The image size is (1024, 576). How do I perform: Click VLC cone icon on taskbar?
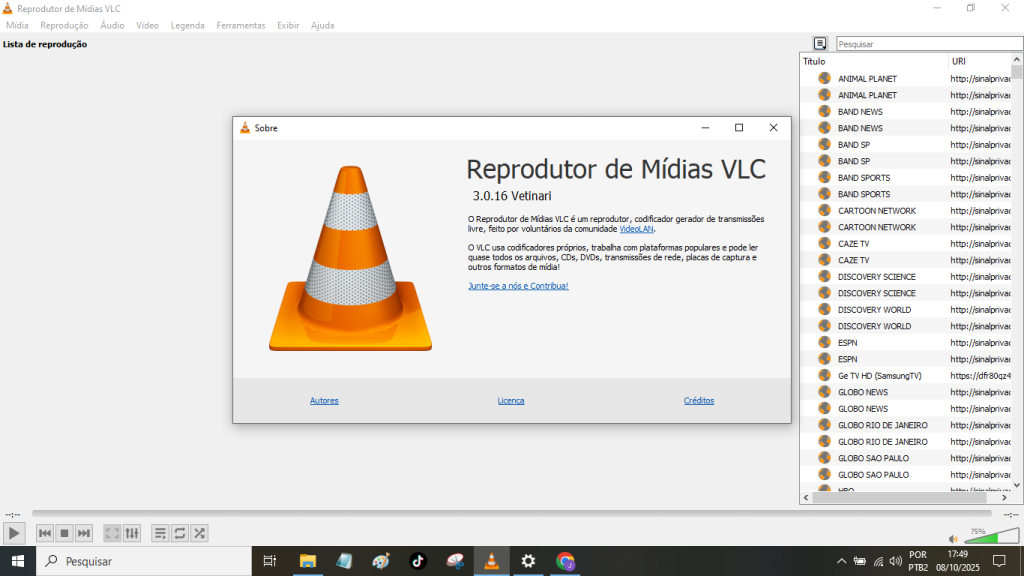(x=491, y=561)
